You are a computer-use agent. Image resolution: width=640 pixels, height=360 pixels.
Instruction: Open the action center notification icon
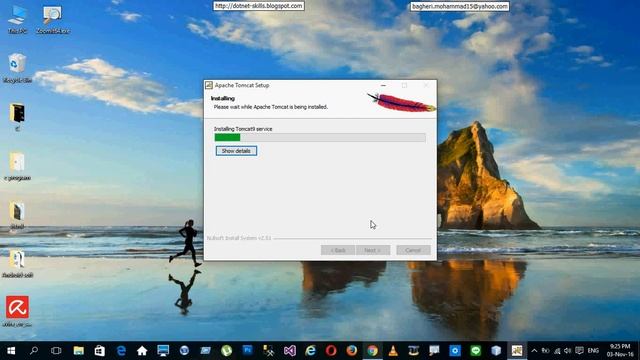click(x=579, y=351)
